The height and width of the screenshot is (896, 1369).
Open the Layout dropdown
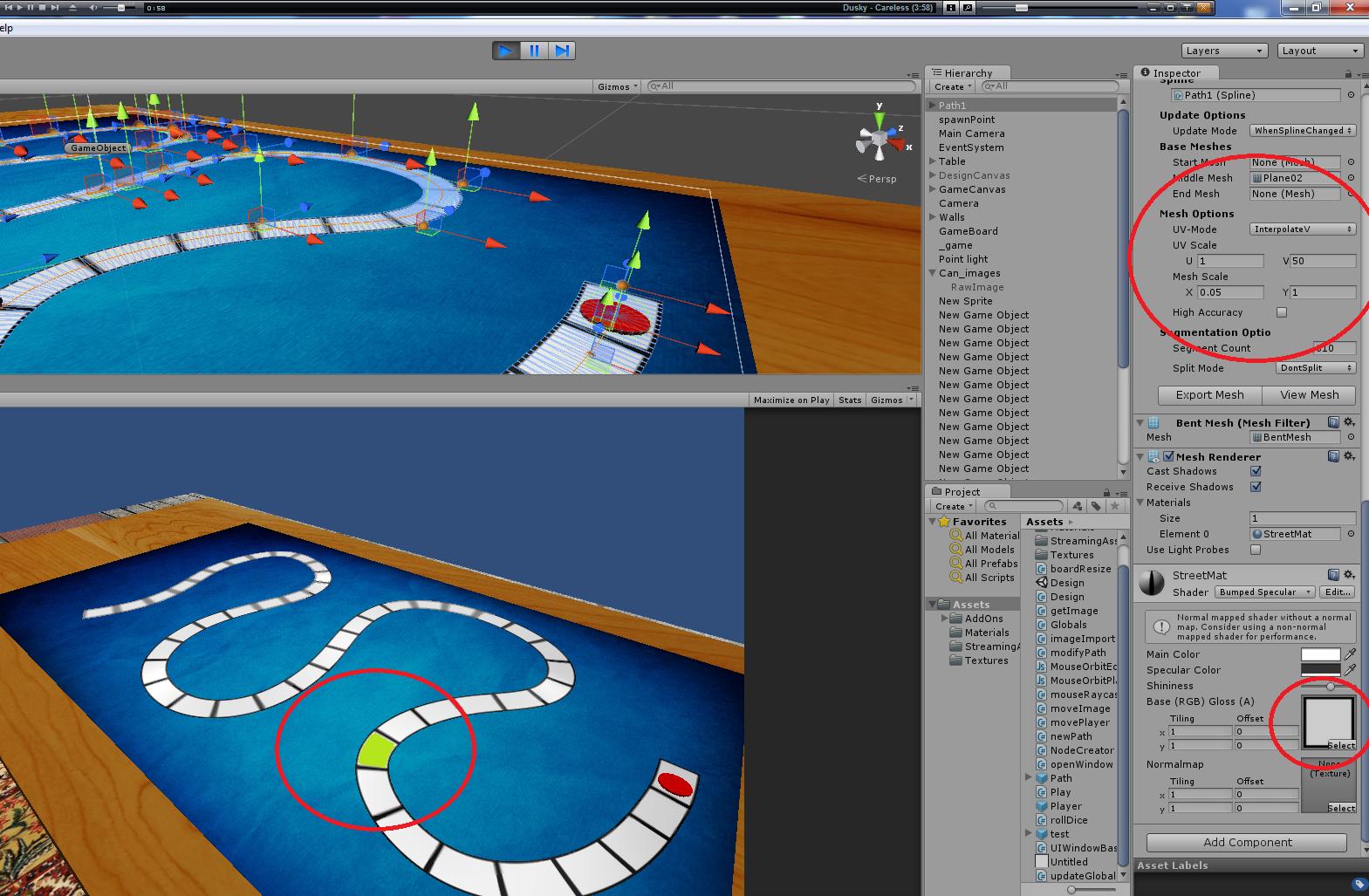coord(1320,51)
